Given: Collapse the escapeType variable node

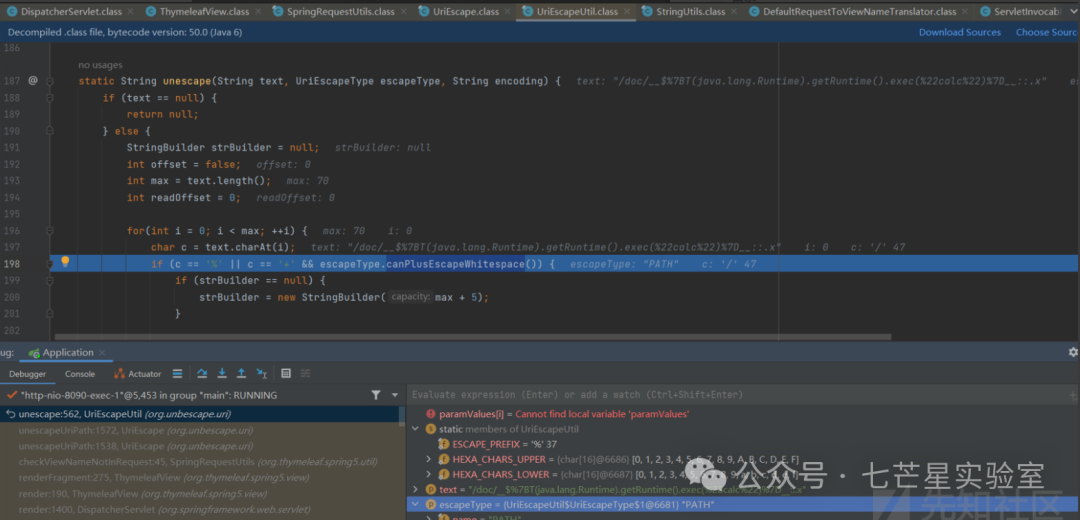Looking at the screenshot, I should pos(415,505).
